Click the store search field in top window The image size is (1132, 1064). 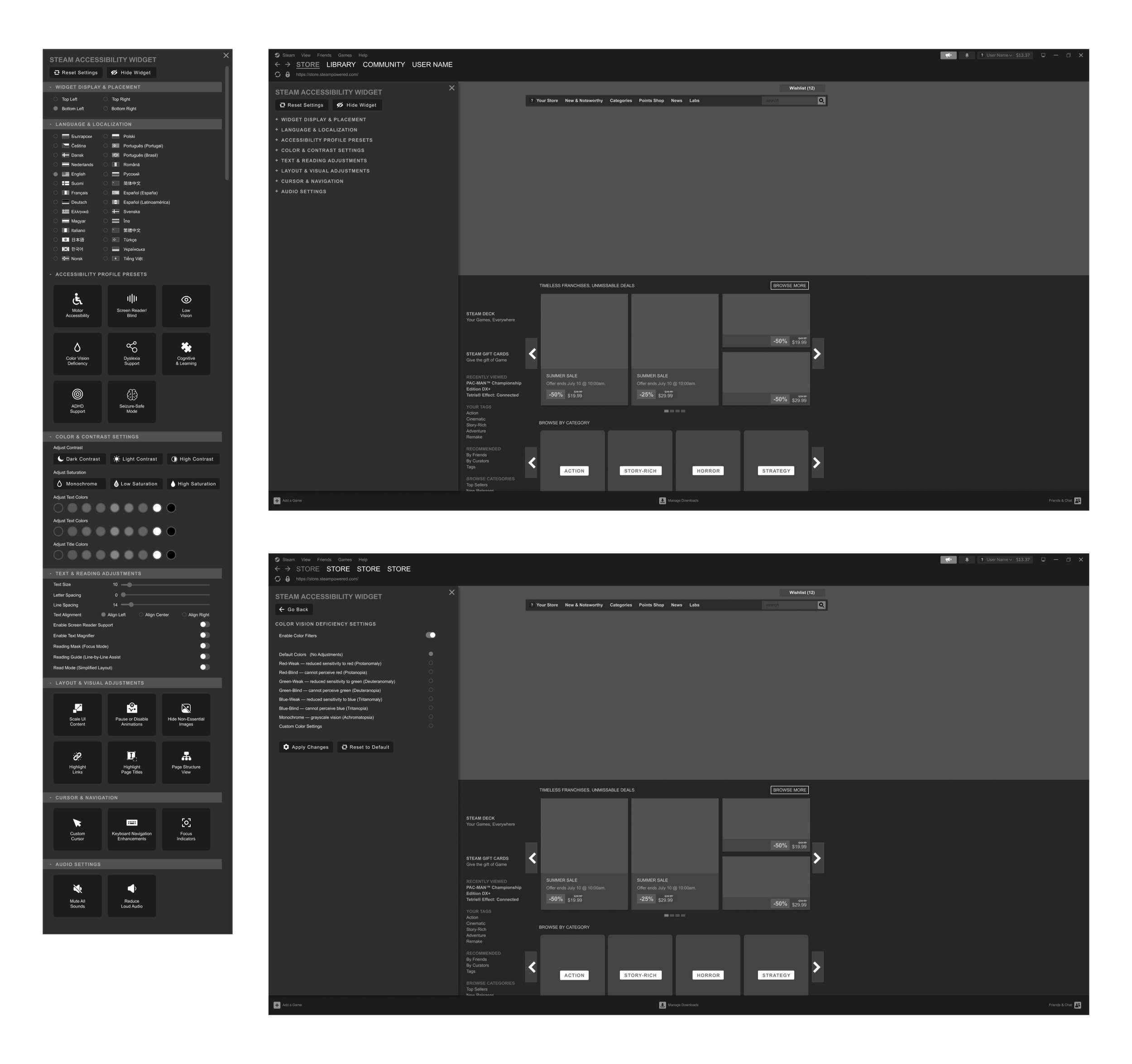[x=789, y=101]
